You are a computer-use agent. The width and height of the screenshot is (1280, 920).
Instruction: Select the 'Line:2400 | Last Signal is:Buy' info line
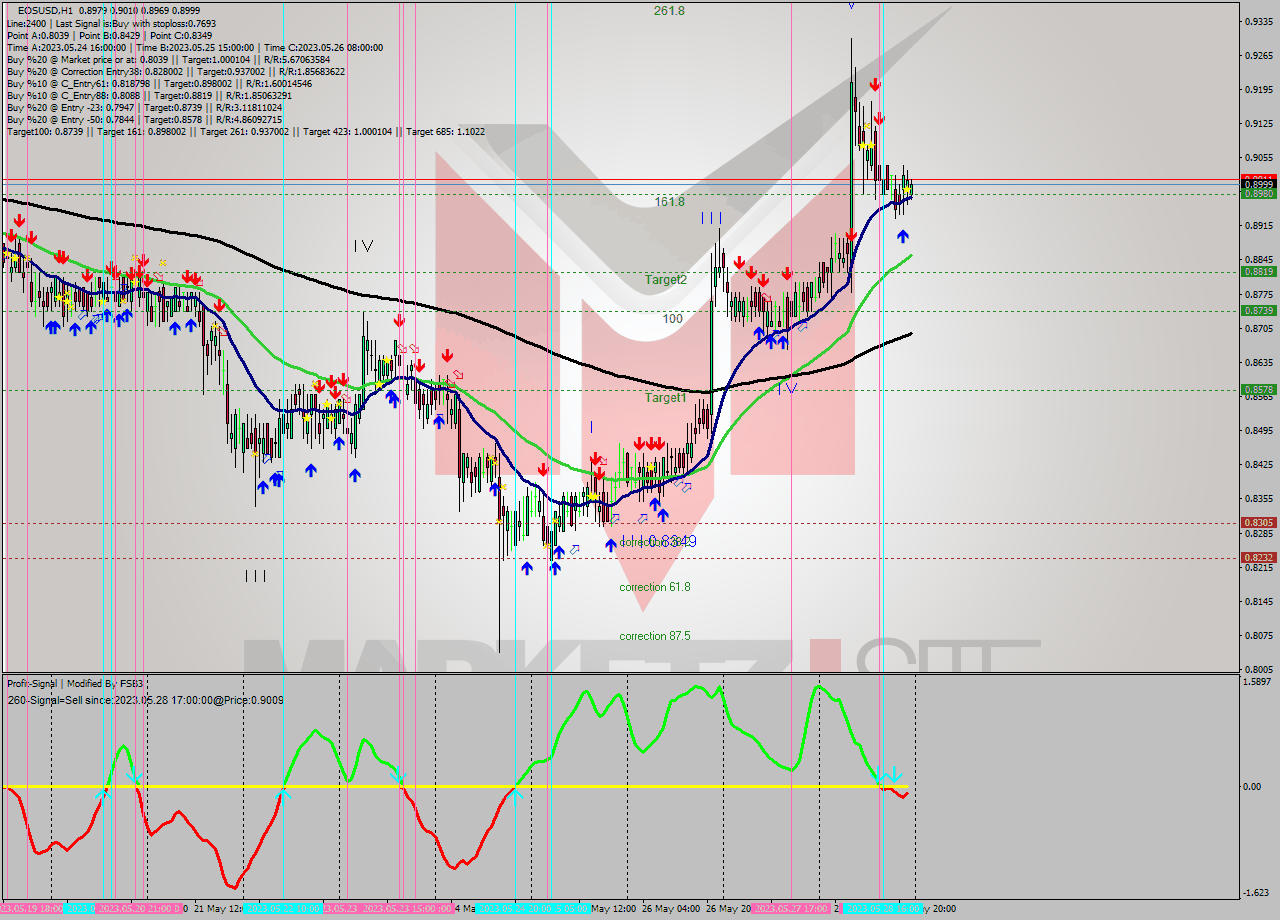point(111,23)
